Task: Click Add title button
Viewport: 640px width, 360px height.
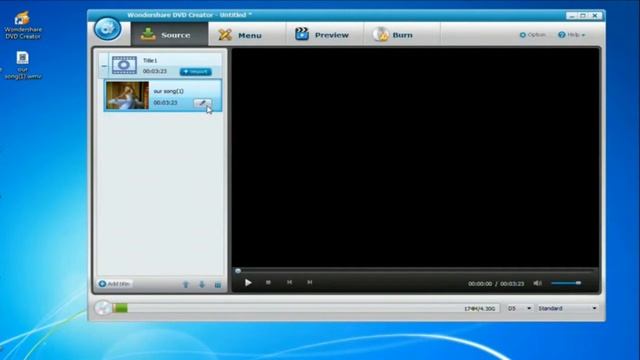Action: click(x=115, y=284)
